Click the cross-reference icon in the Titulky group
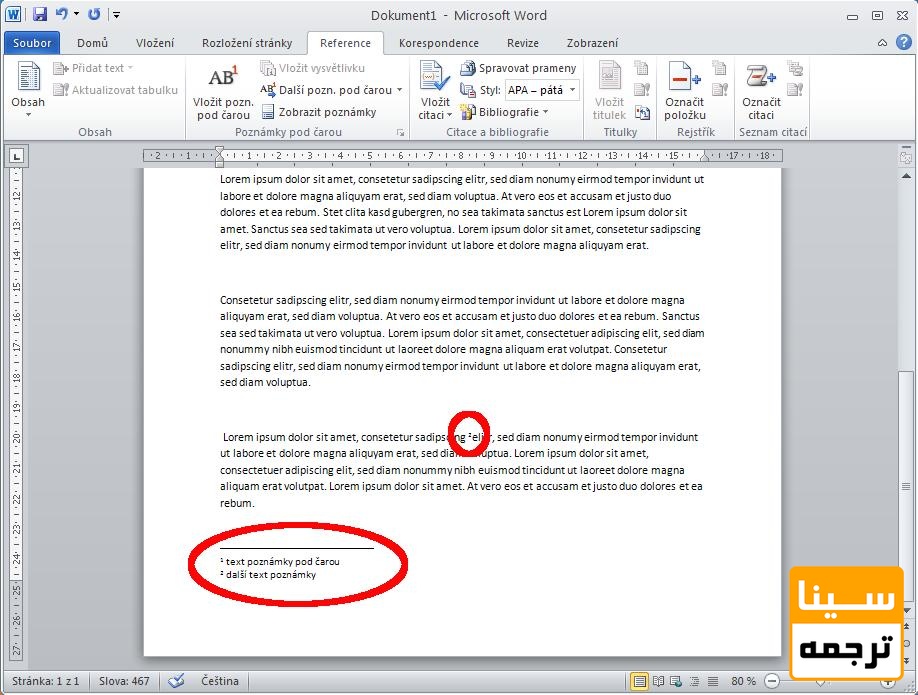The height and width of the screenshot is (695, 918). (x=642, y=112)
